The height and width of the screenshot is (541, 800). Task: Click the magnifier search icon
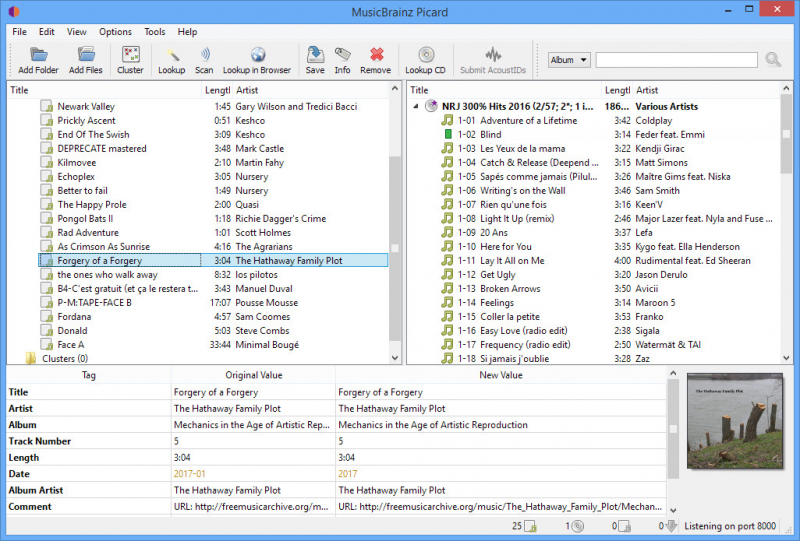point(773,60)
